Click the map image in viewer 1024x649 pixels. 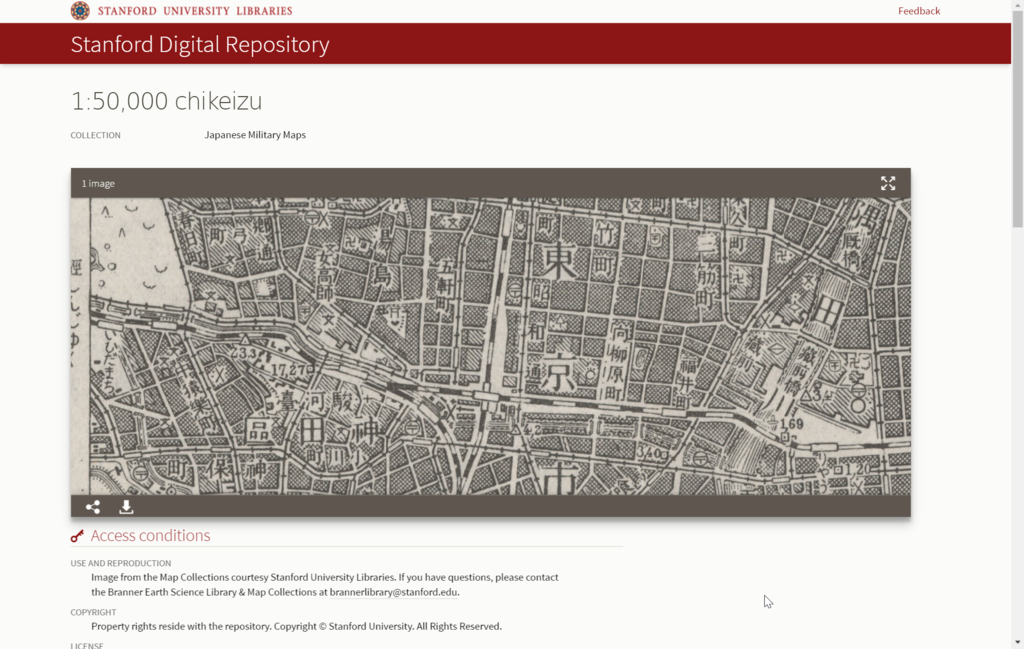(x=490, y=346)
